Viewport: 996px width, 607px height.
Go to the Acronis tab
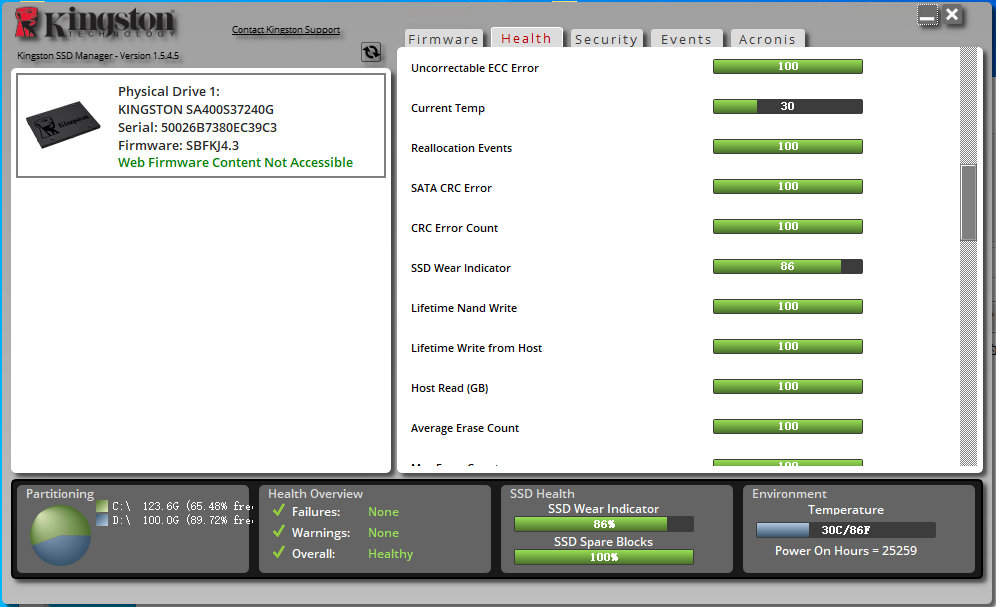tap(767, 39)
